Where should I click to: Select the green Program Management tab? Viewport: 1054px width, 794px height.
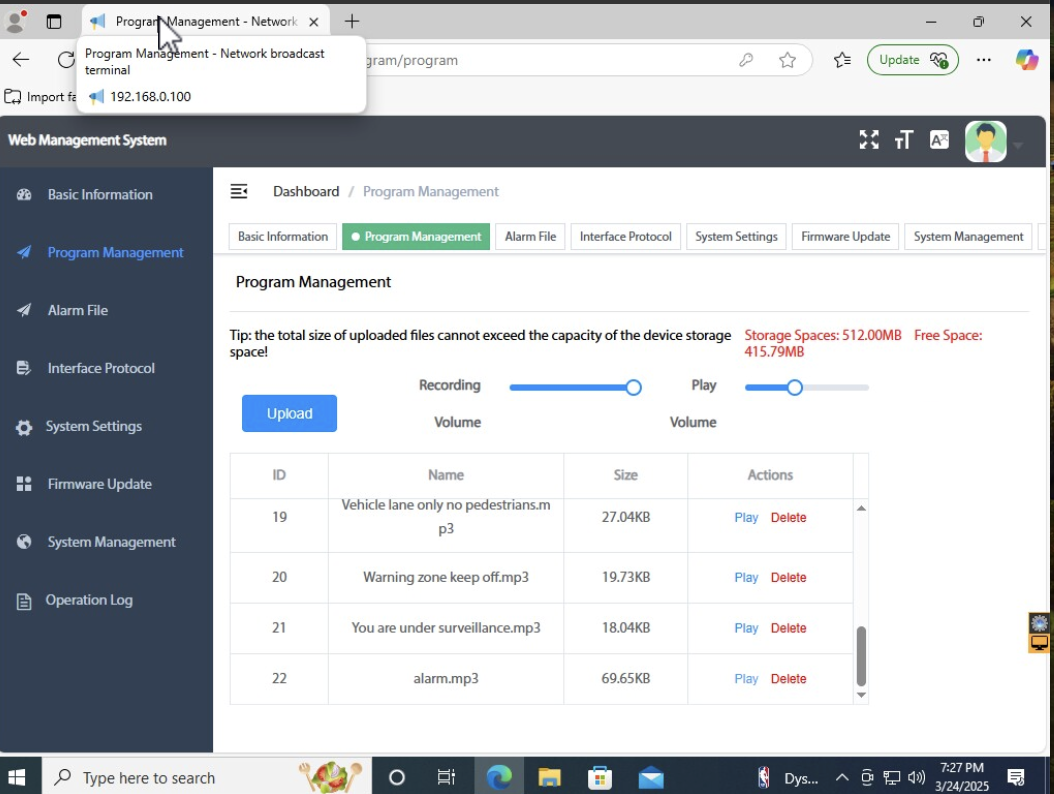coord(416,237)
